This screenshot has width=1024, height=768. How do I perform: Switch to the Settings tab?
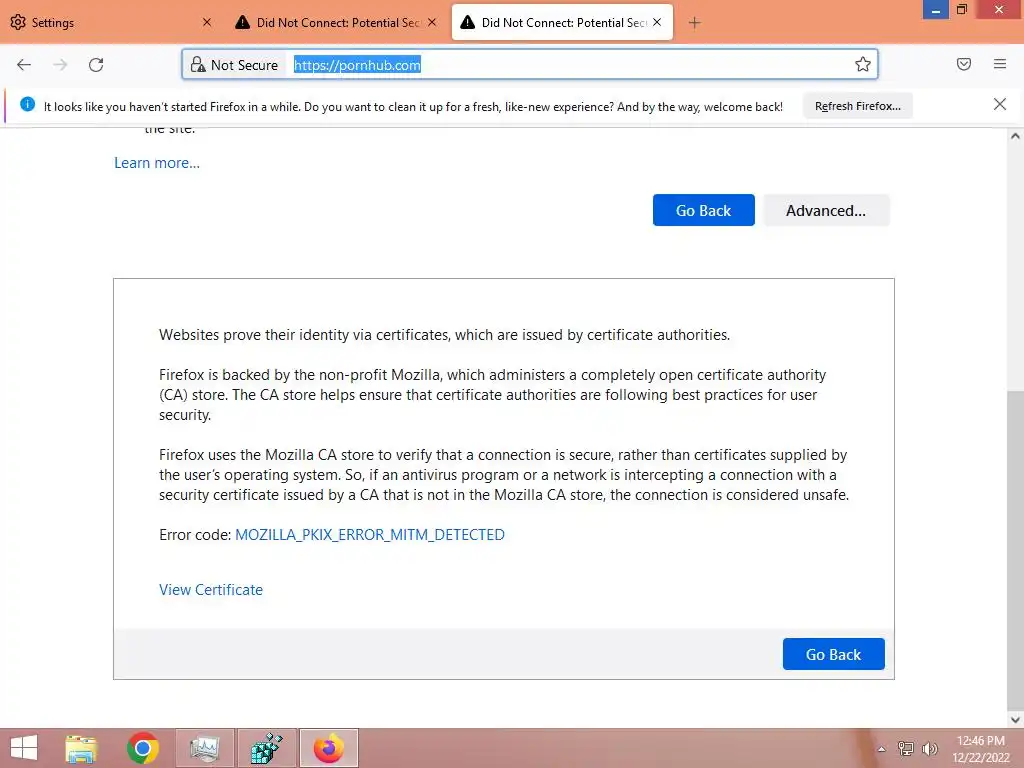(x=111, y=22)
